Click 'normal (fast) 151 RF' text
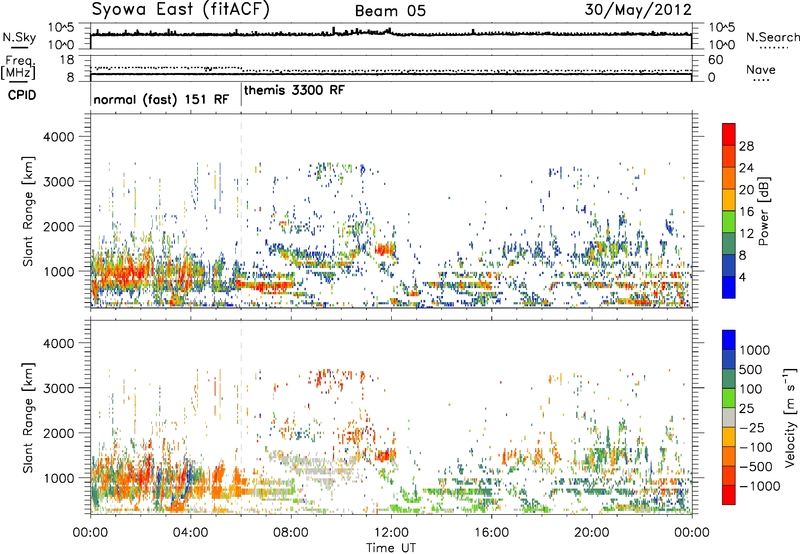This screenshot has height=554, width=800. 161,99
